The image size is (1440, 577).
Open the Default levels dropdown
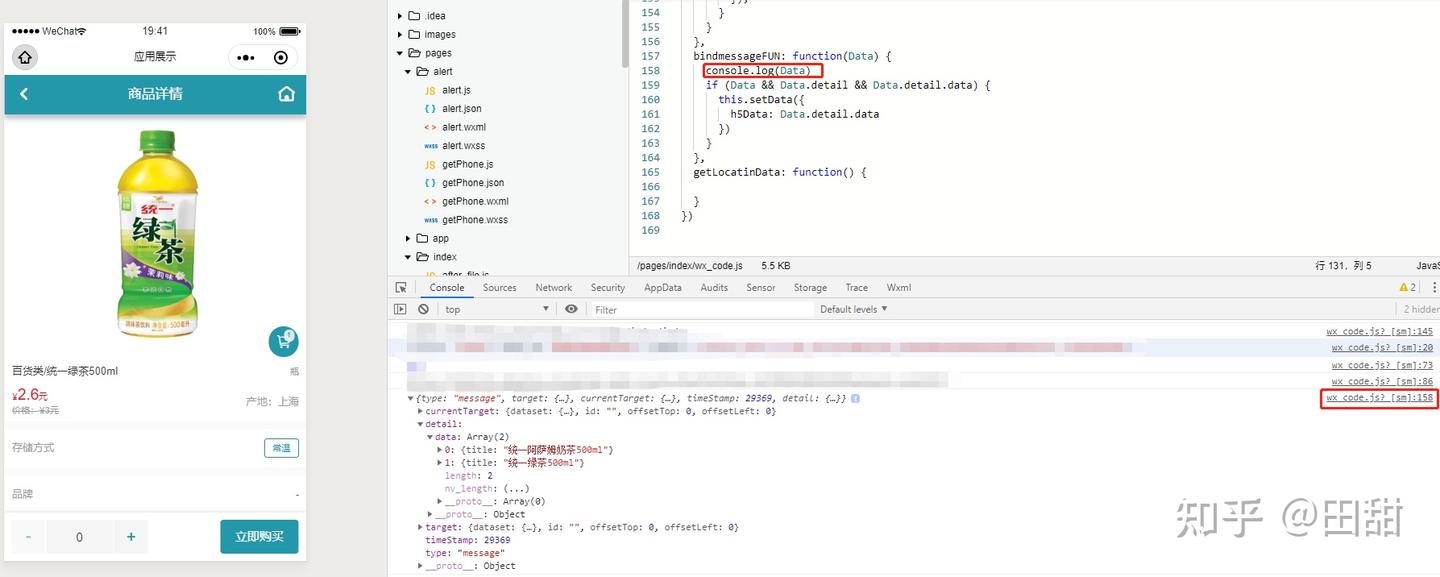[x=853, y=309]
